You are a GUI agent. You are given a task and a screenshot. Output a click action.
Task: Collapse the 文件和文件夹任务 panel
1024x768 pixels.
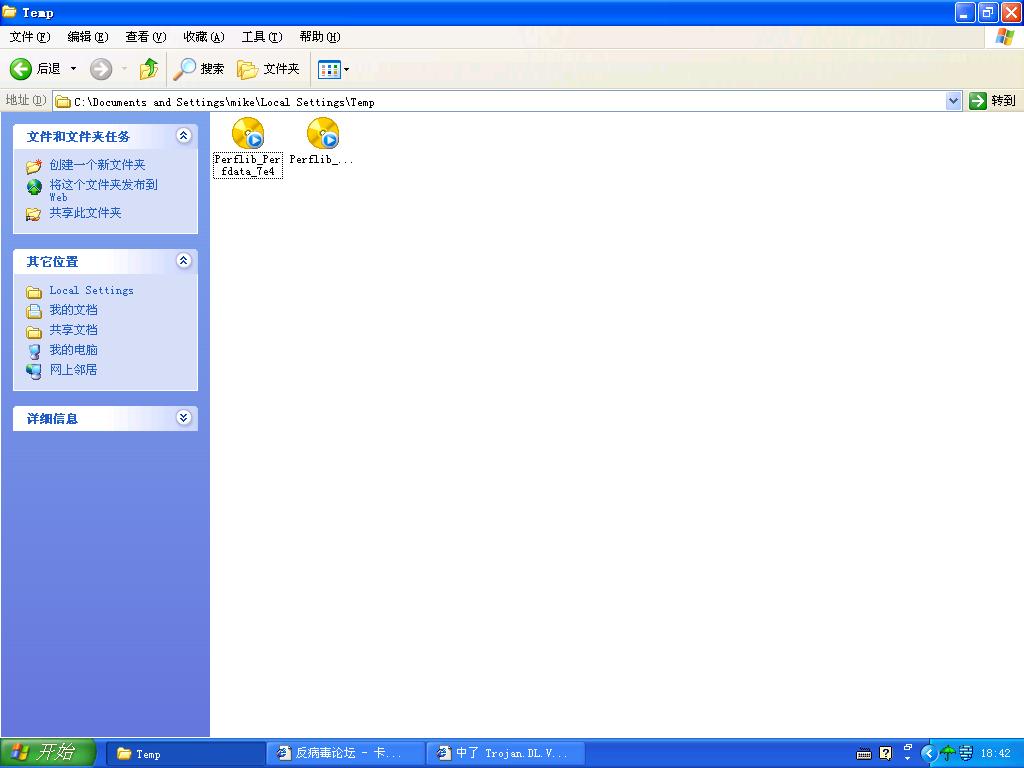pyautogui.click(x=184, y=136)
